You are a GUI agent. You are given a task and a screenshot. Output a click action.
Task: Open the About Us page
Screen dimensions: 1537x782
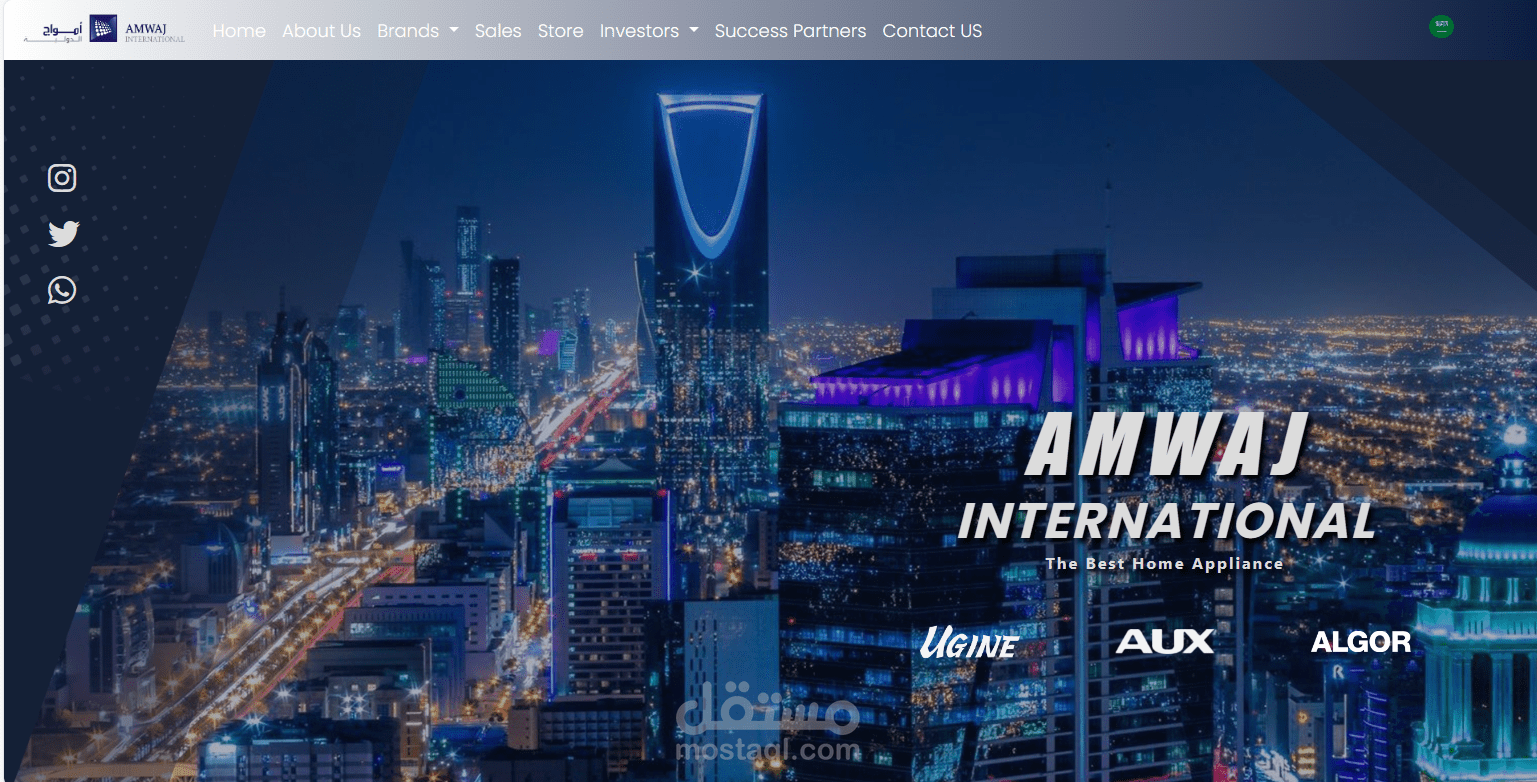click(x=321, y=31)
